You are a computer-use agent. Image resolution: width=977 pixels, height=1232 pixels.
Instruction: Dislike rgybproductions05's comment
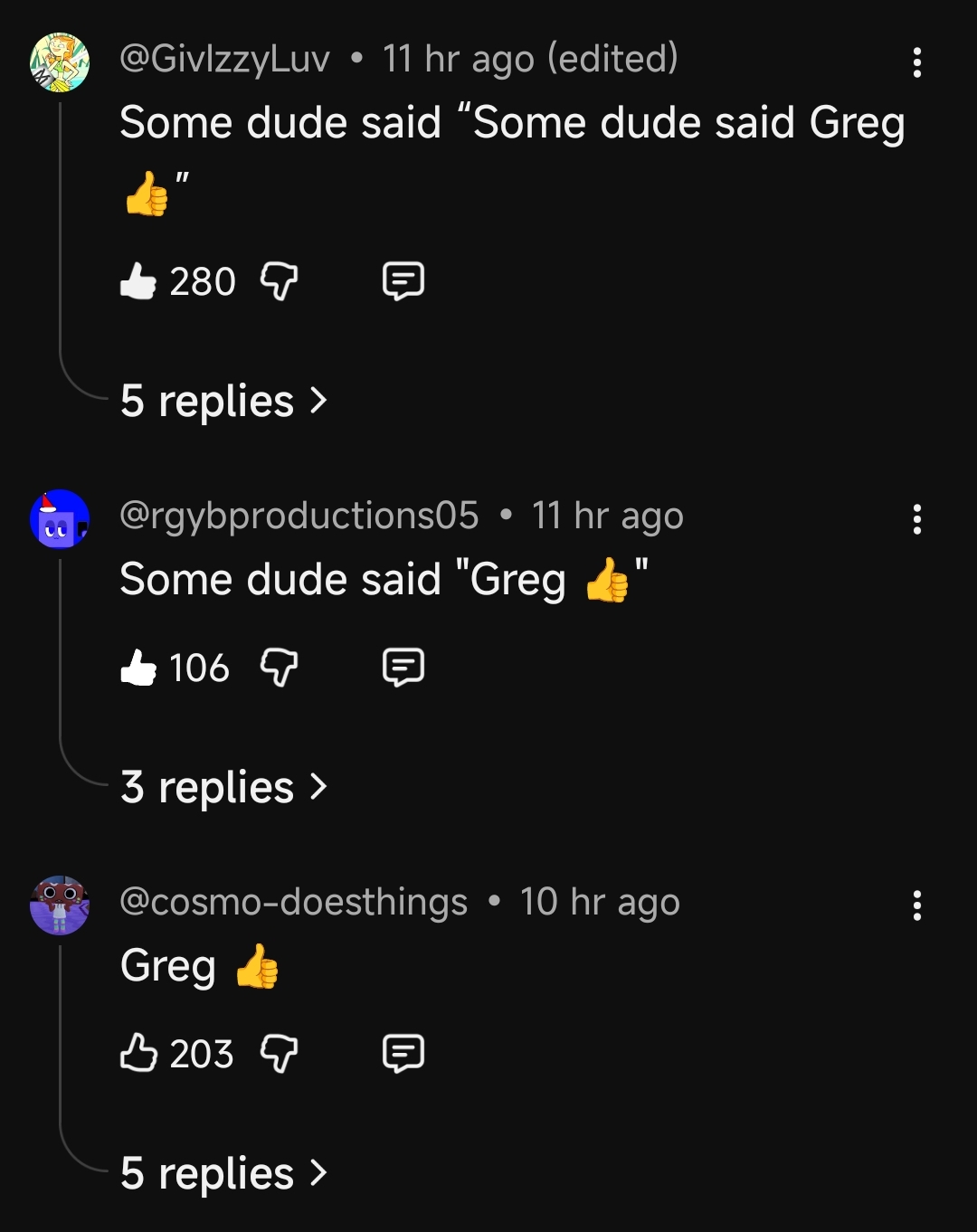(279, 668)
